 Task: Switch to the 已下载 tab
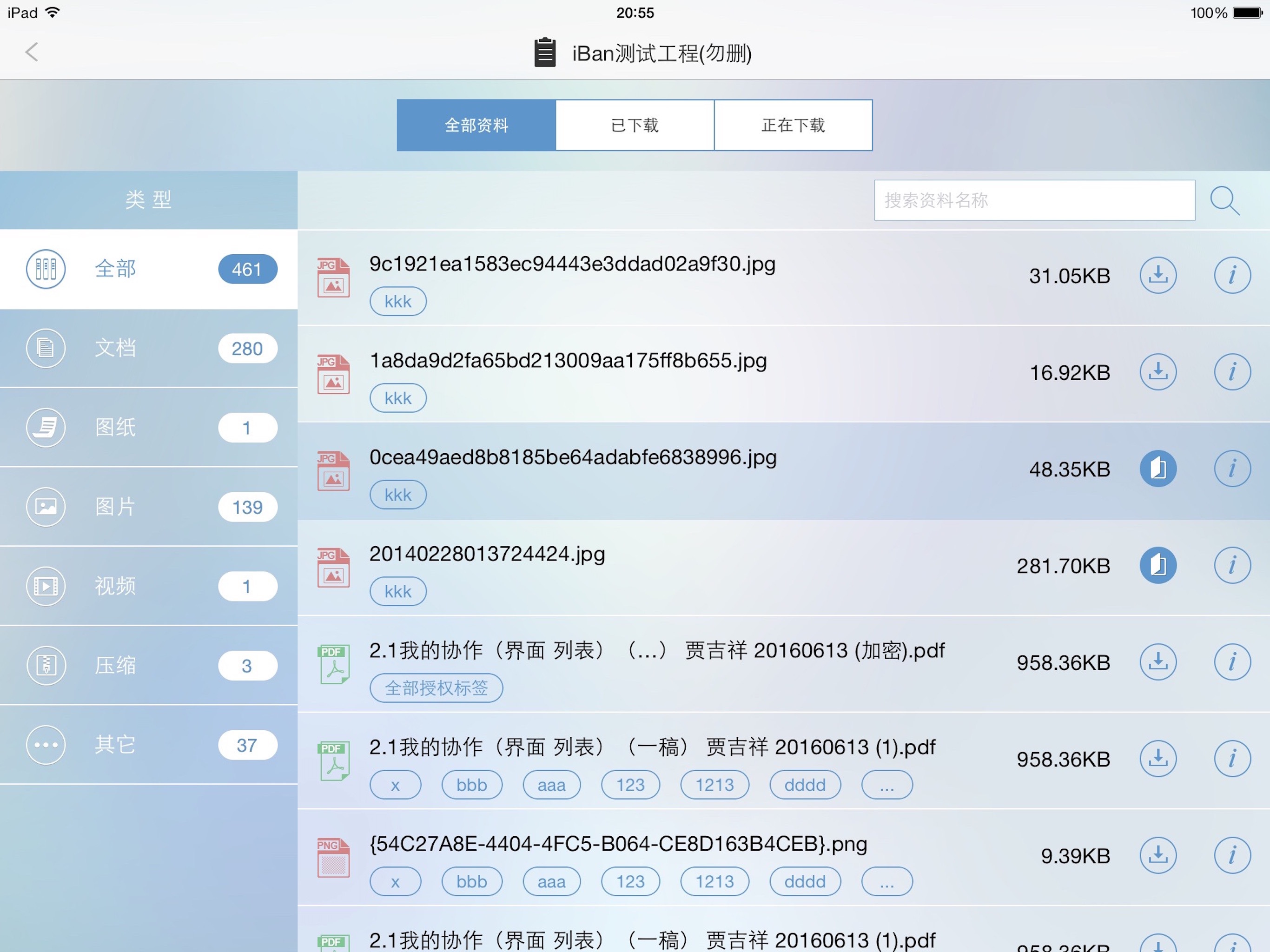635,125
